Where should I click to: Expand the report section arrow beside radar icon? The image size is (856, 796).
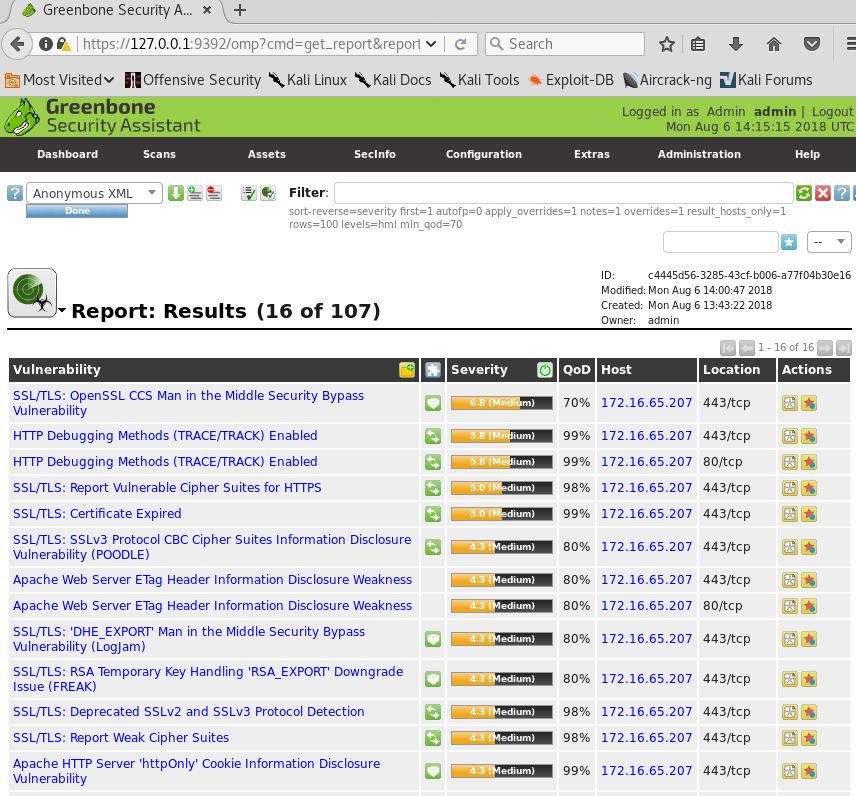point(62,311)
